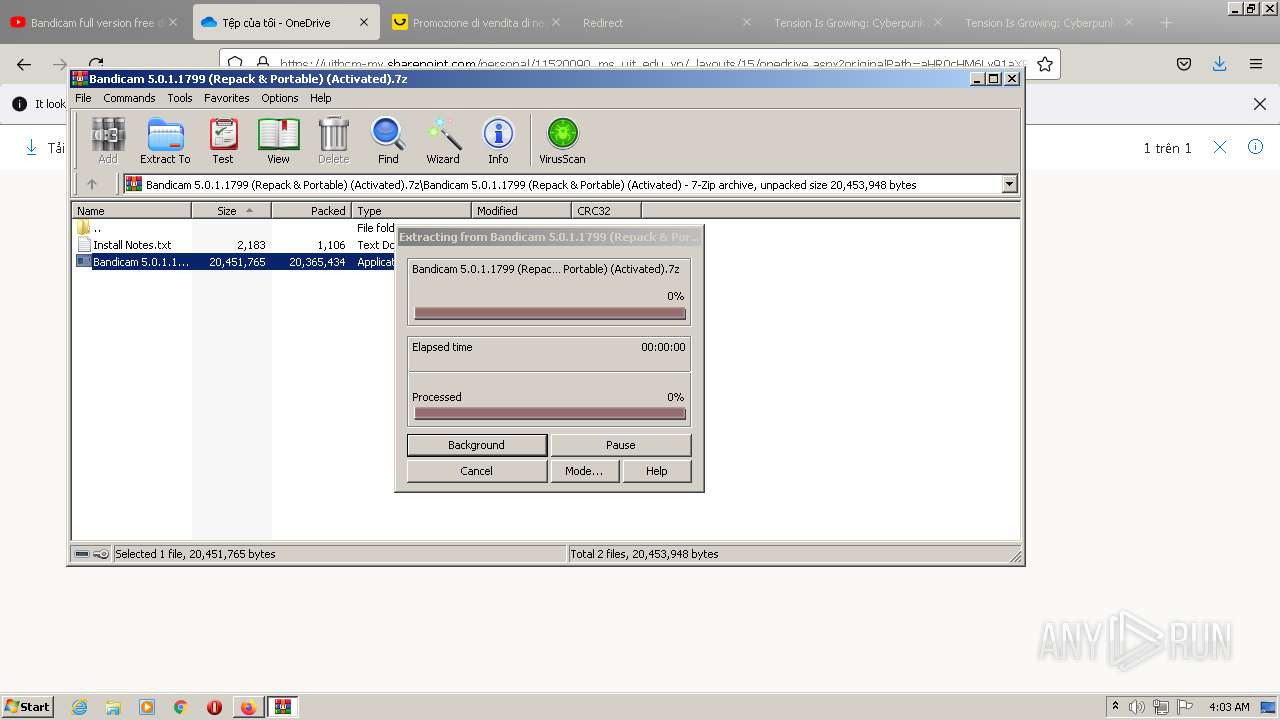Open the extraction Mode... options

pyautogui.click(x=584, y=471)
